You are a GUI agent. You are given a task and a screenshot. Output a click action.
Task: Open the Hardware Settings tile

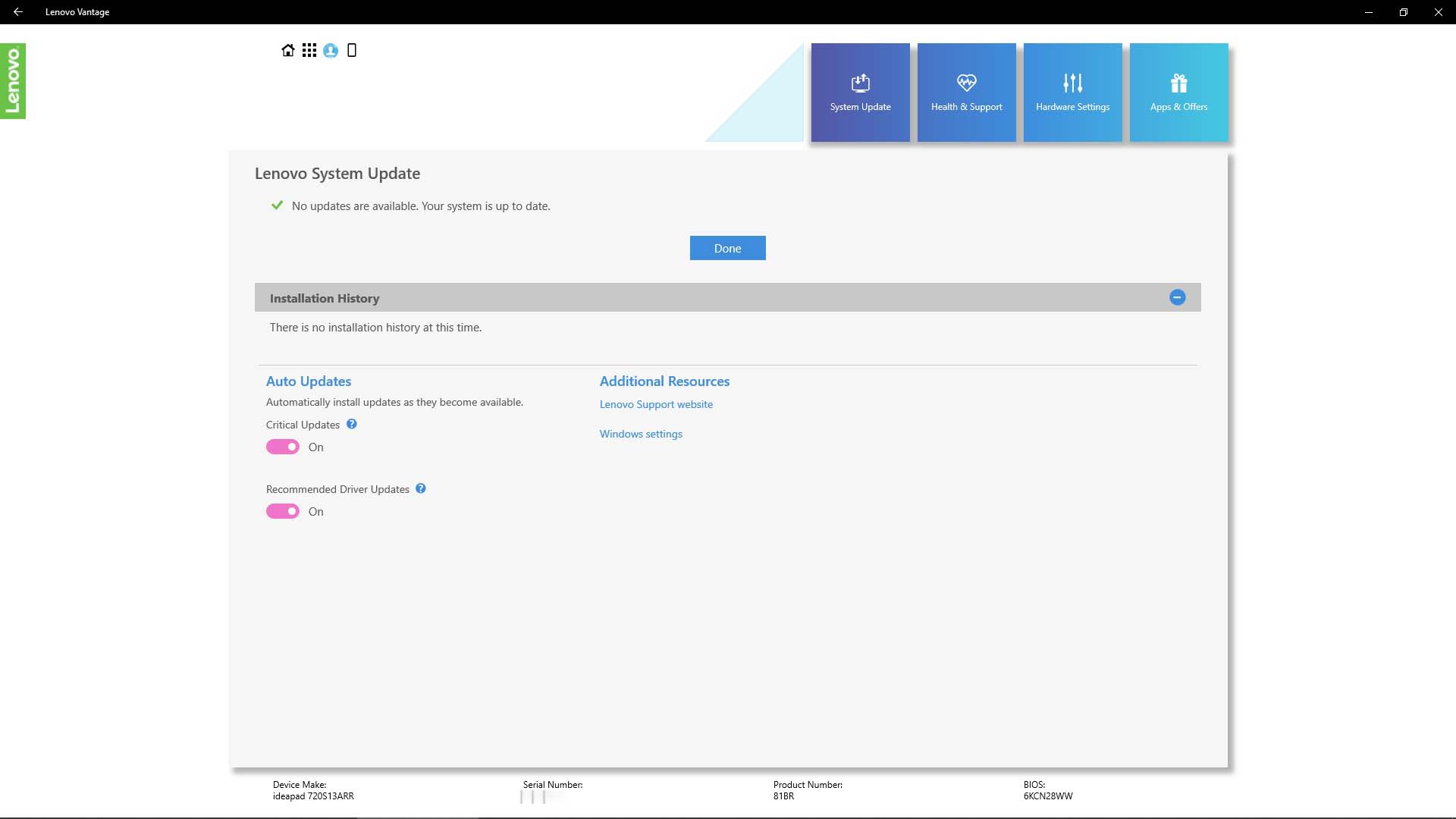1072,93
